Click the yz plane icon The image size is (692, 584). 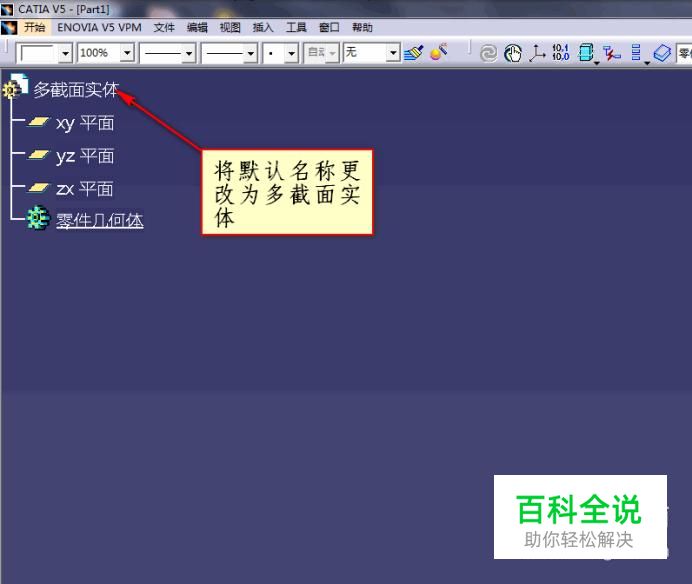38,154
